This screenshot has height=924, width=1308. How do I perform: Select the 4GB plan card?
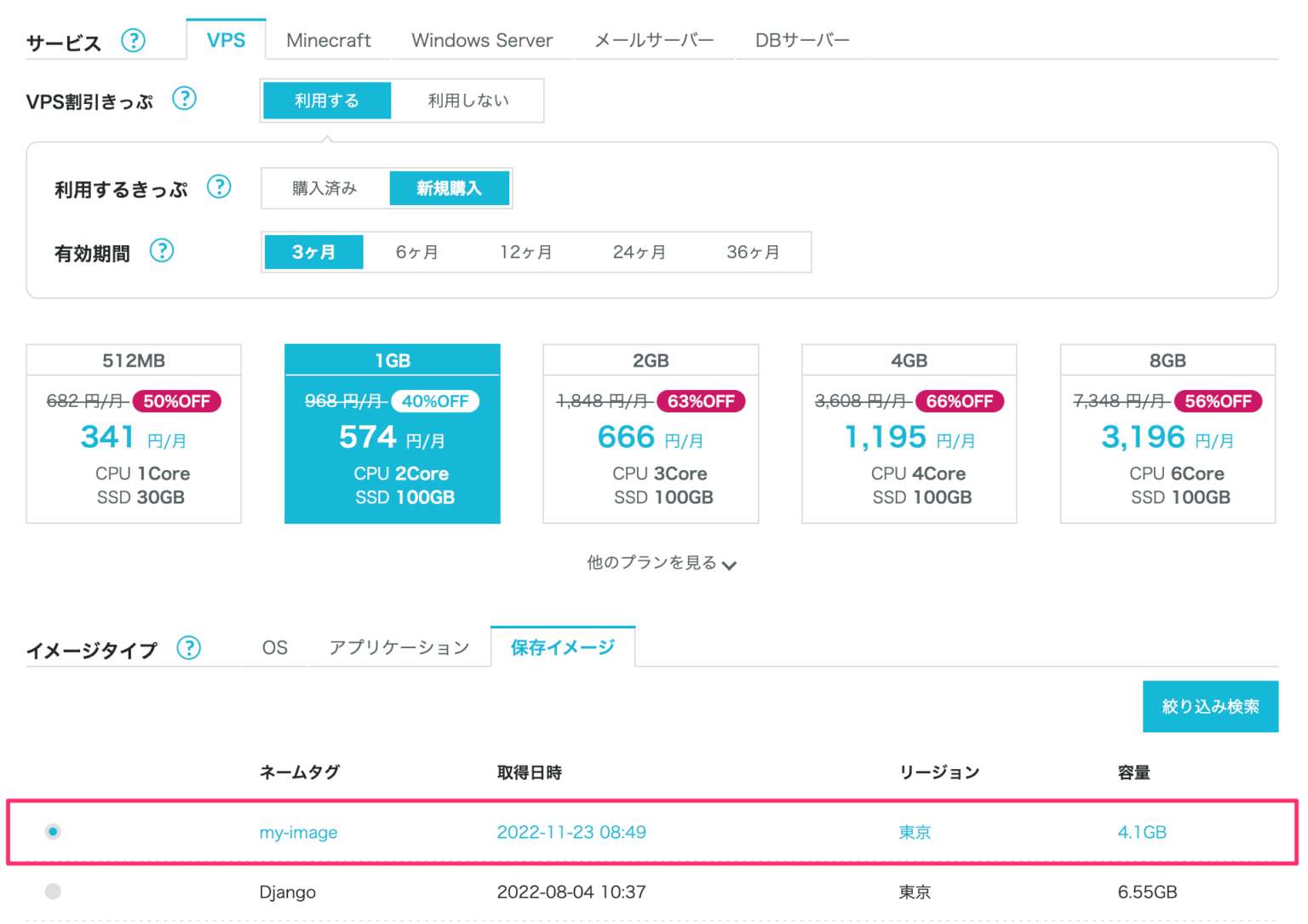[x=908, y=433]
